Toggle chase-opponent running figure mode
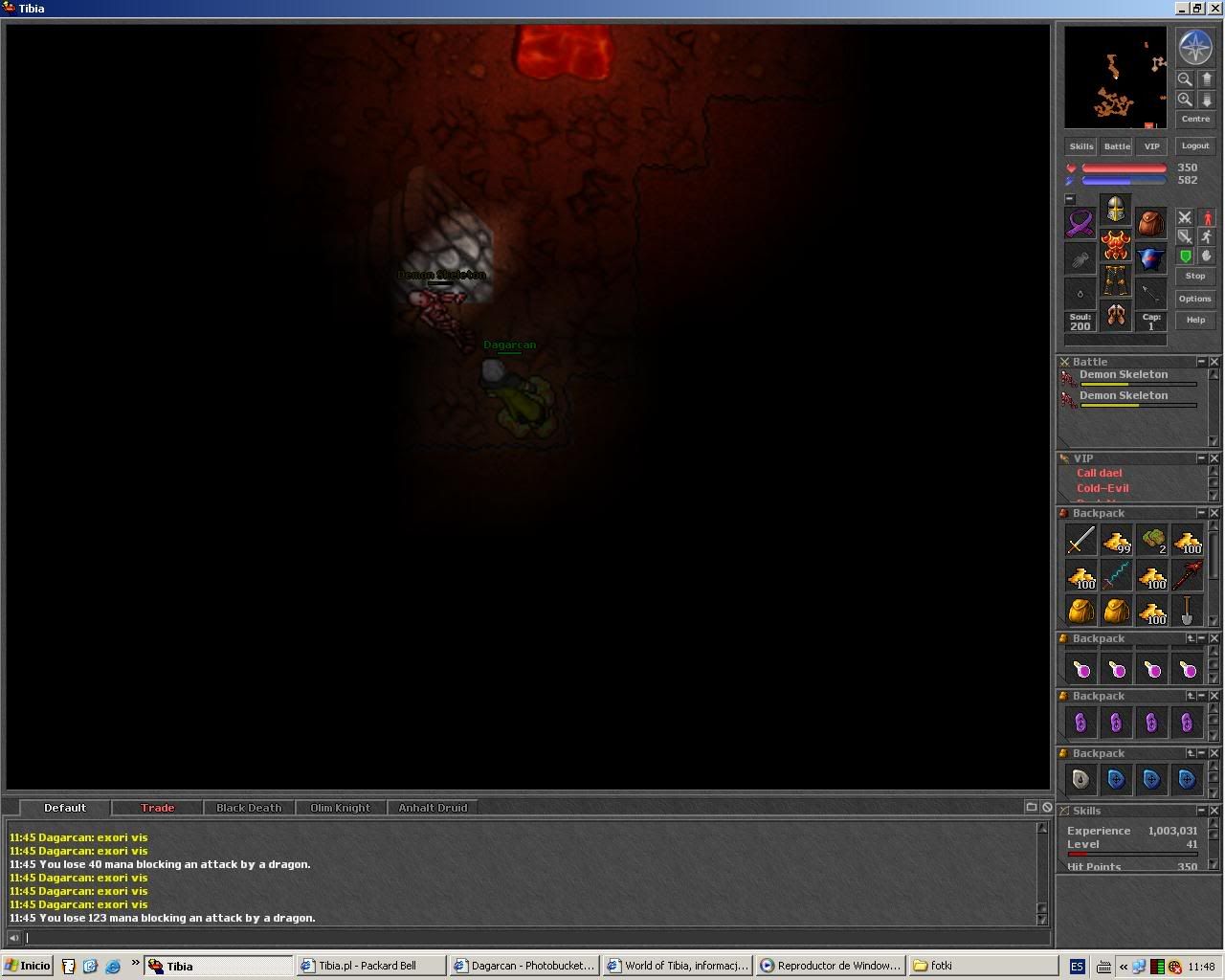Viewport: 1225px width, 980px height. 1207,236
